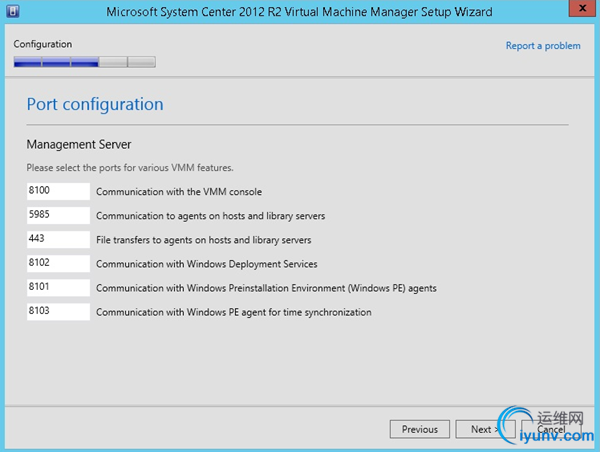Click 'Communication with the VMM console' label
Screen dimensions: 600x452
point(179,192)
